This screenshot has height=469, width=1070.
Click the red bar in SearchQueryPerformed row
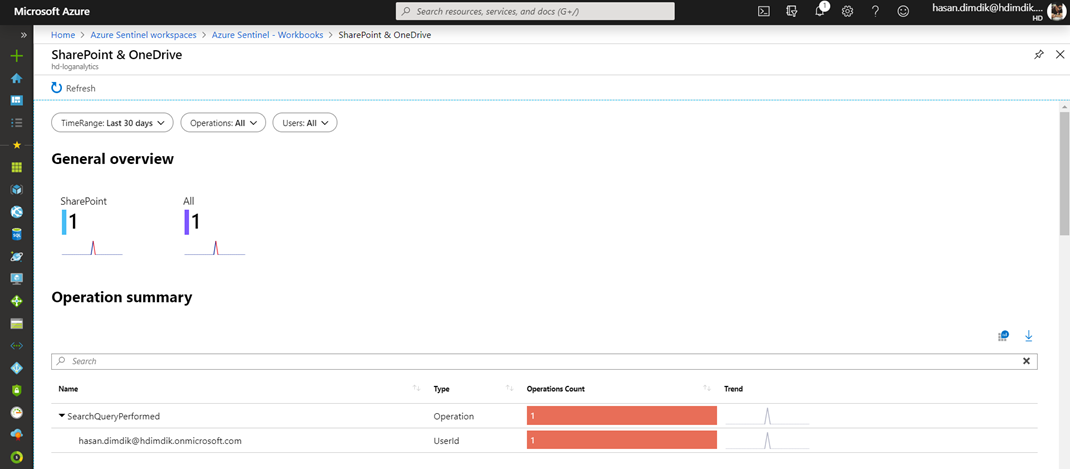click(x=622, y=416)
